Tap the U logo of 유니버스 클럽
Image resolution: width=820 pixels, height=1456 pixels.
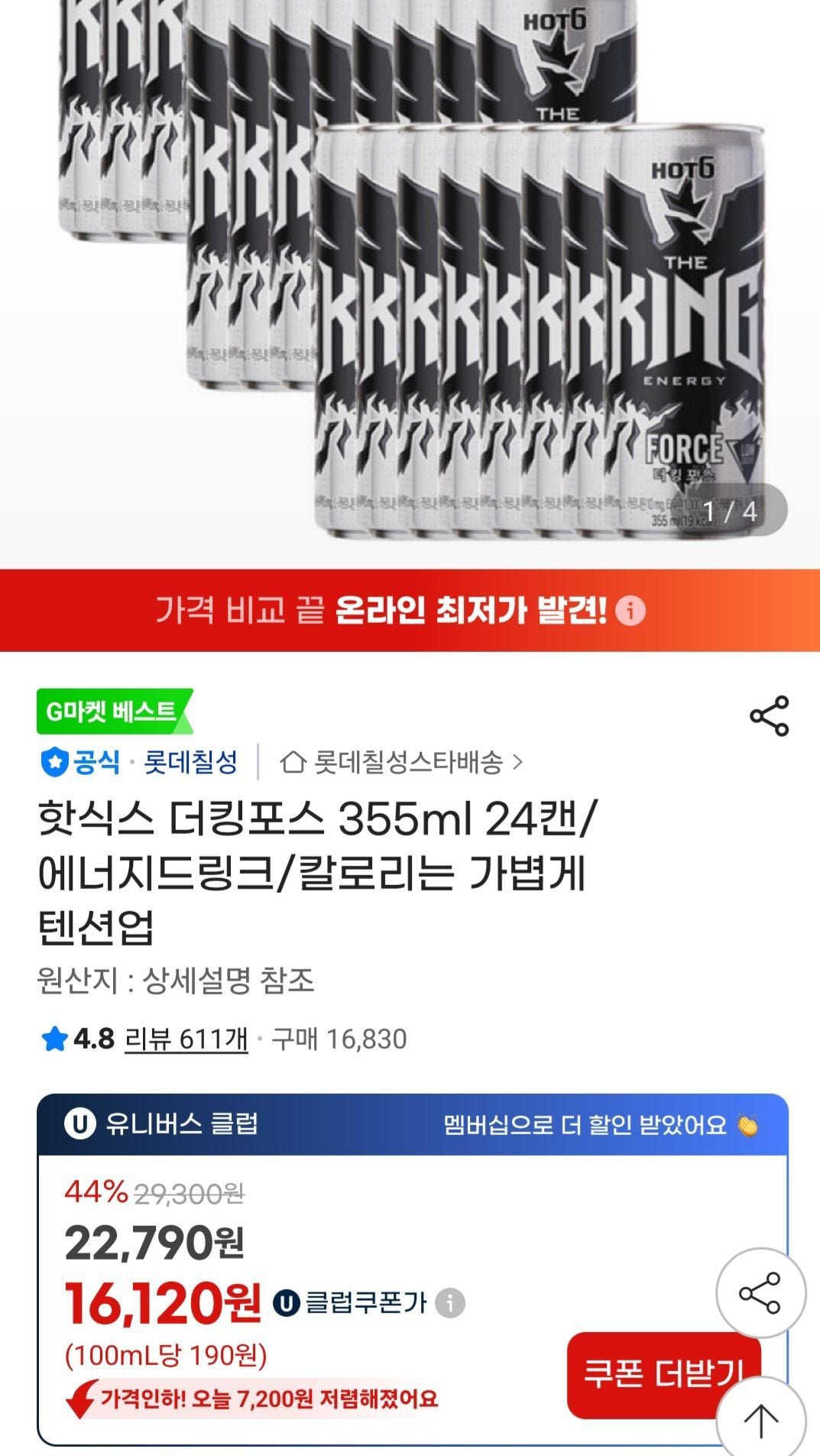point(79,1124)
